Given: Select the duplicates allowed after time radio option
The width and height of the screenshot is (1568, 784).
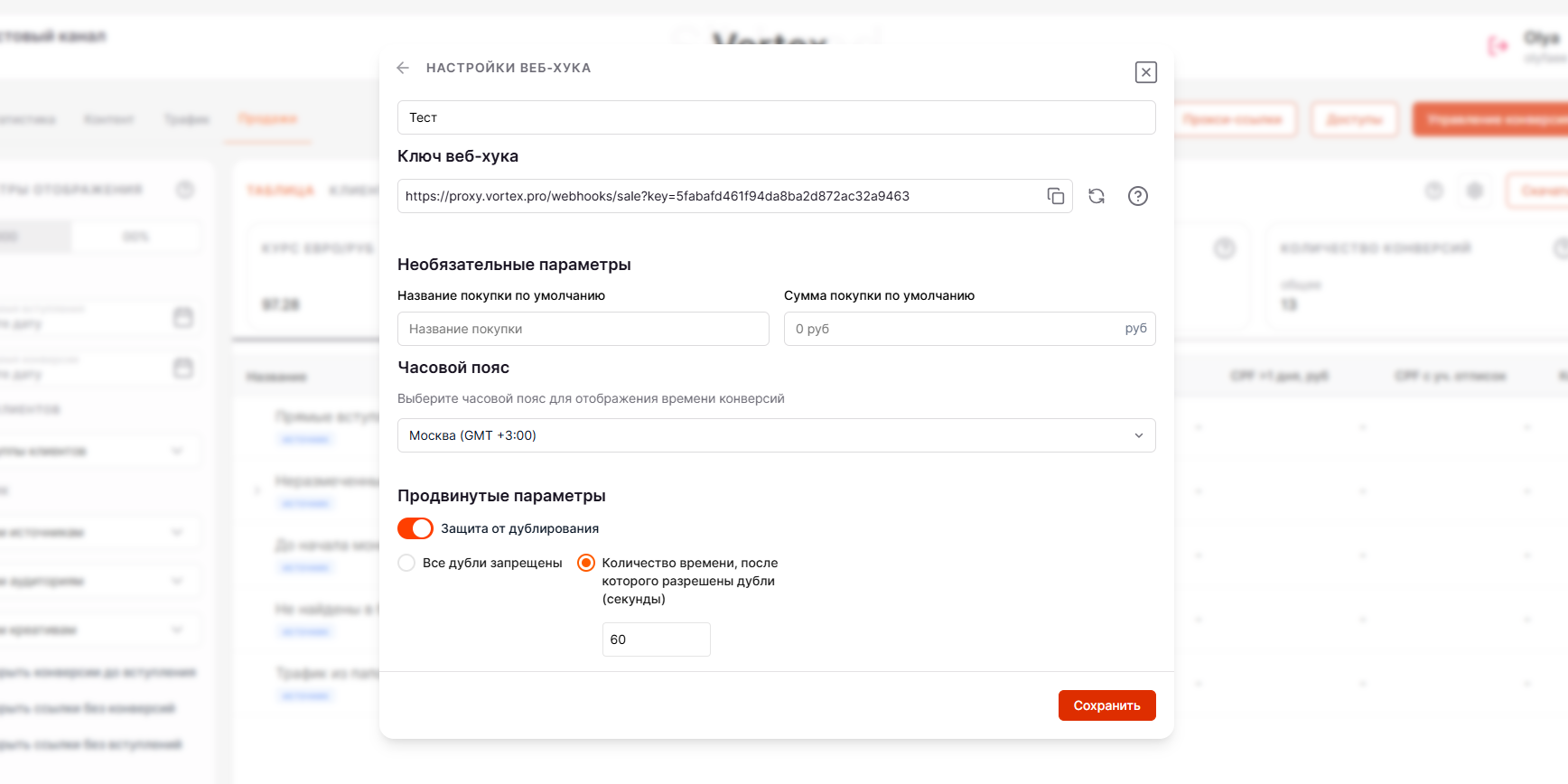Looking at the screenshot, I should click(x=585, y=562).
